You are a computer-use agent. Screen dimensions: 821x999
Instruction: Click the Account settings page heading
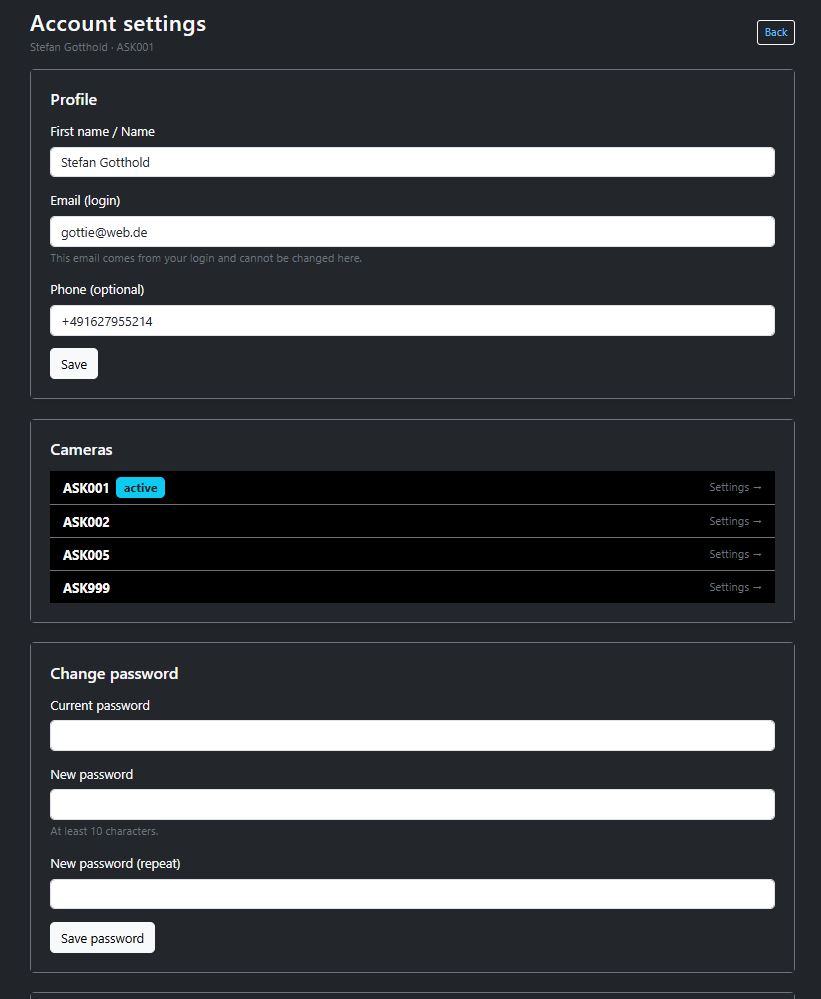click(117, 23)
